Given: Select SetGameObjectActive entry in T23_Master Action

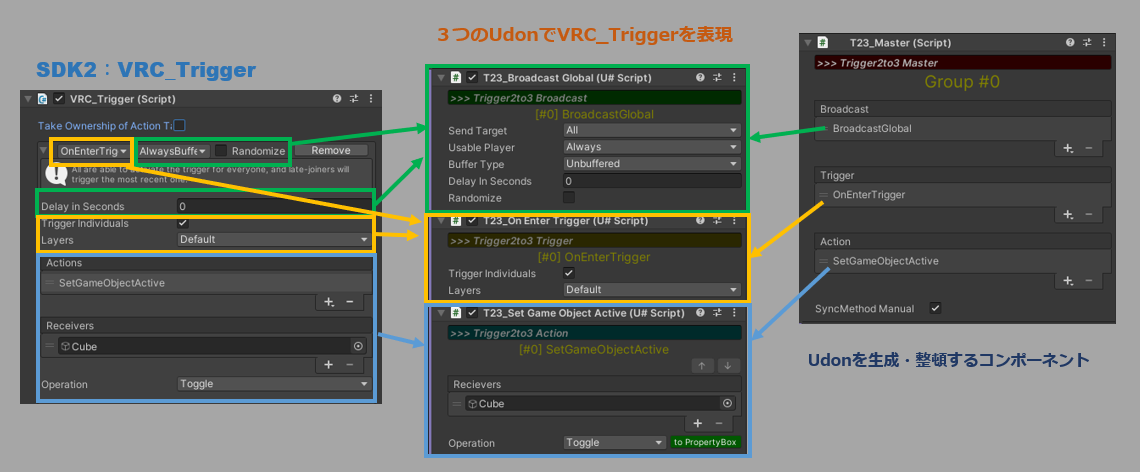Looking at the screenshot, I should click(962, 261).
